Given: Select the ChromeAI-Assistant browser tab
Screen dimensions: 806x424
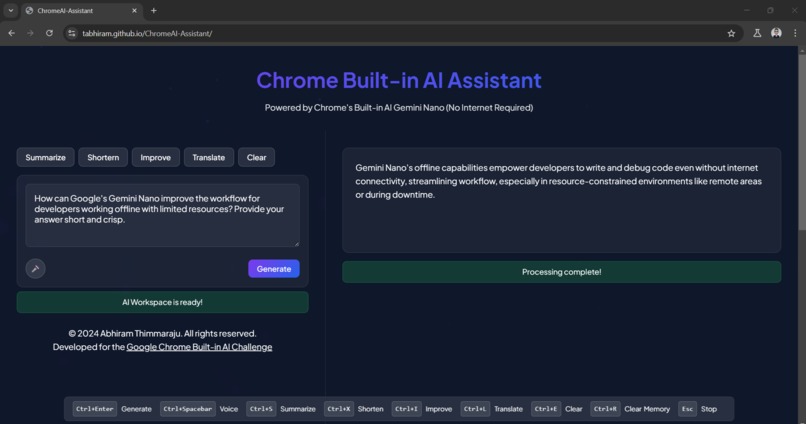Looking at the screenshot, I should 82,11.
